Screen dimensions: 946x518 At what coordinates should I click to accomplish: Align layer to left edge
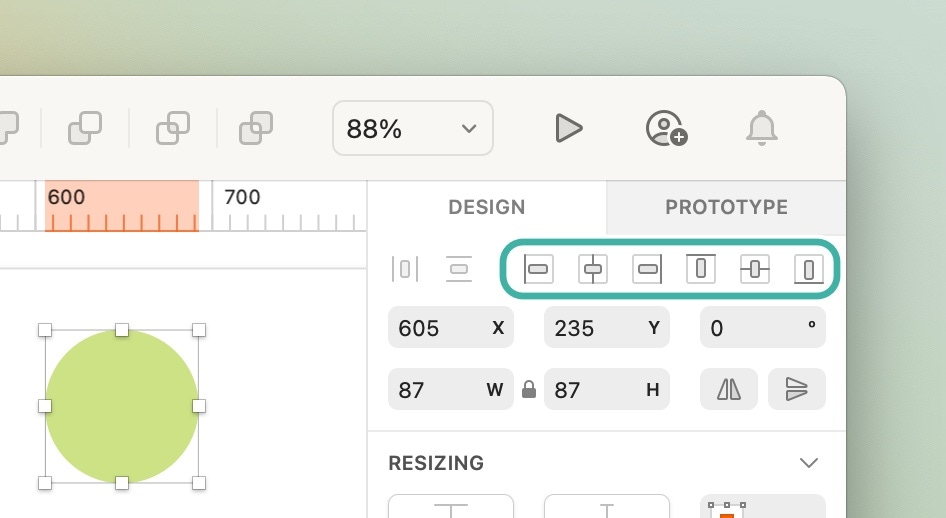pyautogui.click(x=538, y=269)
